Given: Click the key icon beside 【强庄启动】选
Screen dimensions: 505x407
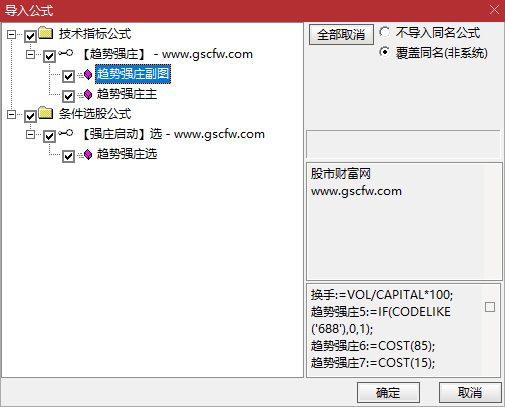Looking at the screenshot, I should tap(65, 133).
